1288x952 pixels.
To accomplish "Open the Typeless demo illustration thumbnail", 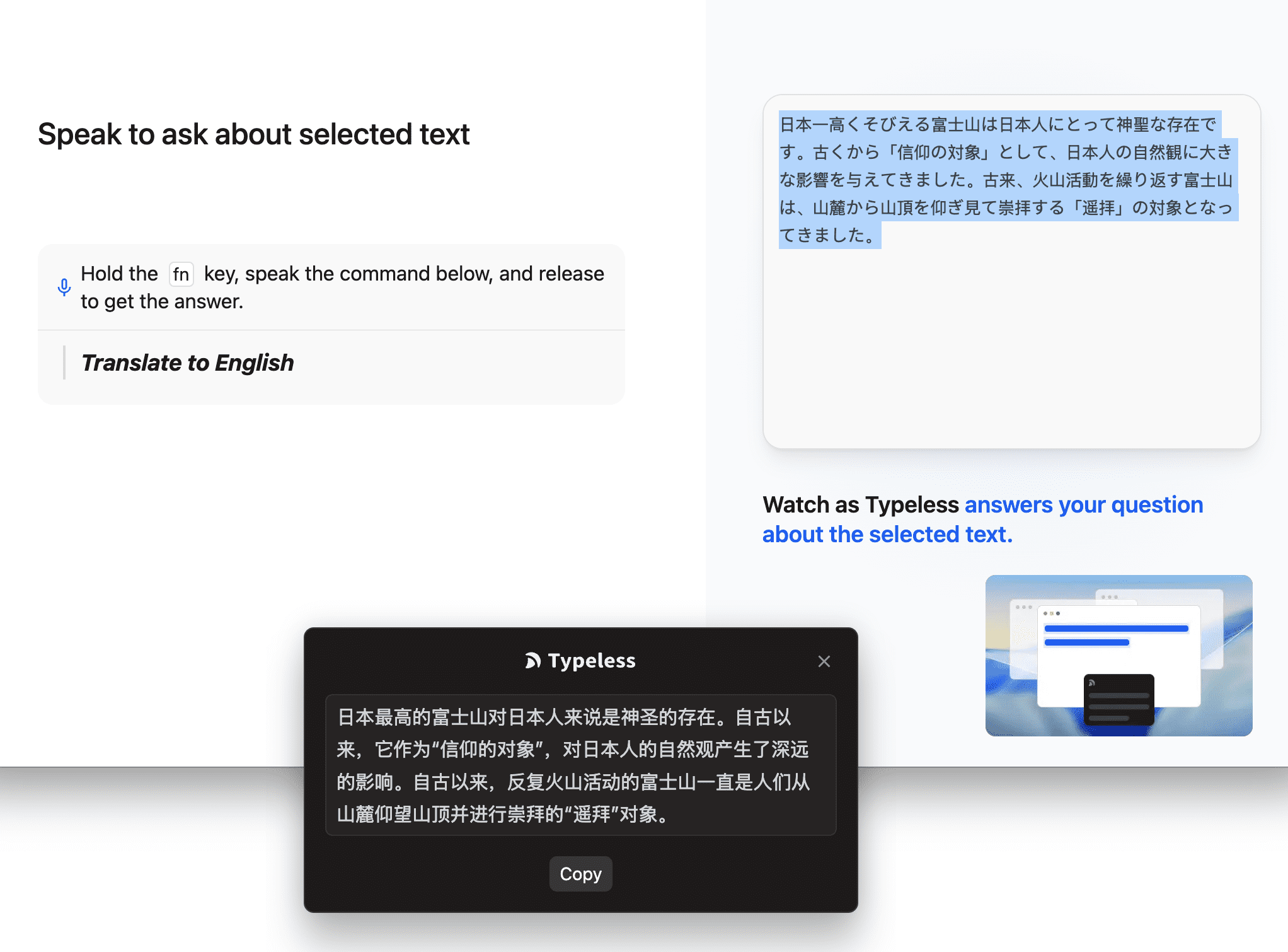I will click(x=1118, y=655).
